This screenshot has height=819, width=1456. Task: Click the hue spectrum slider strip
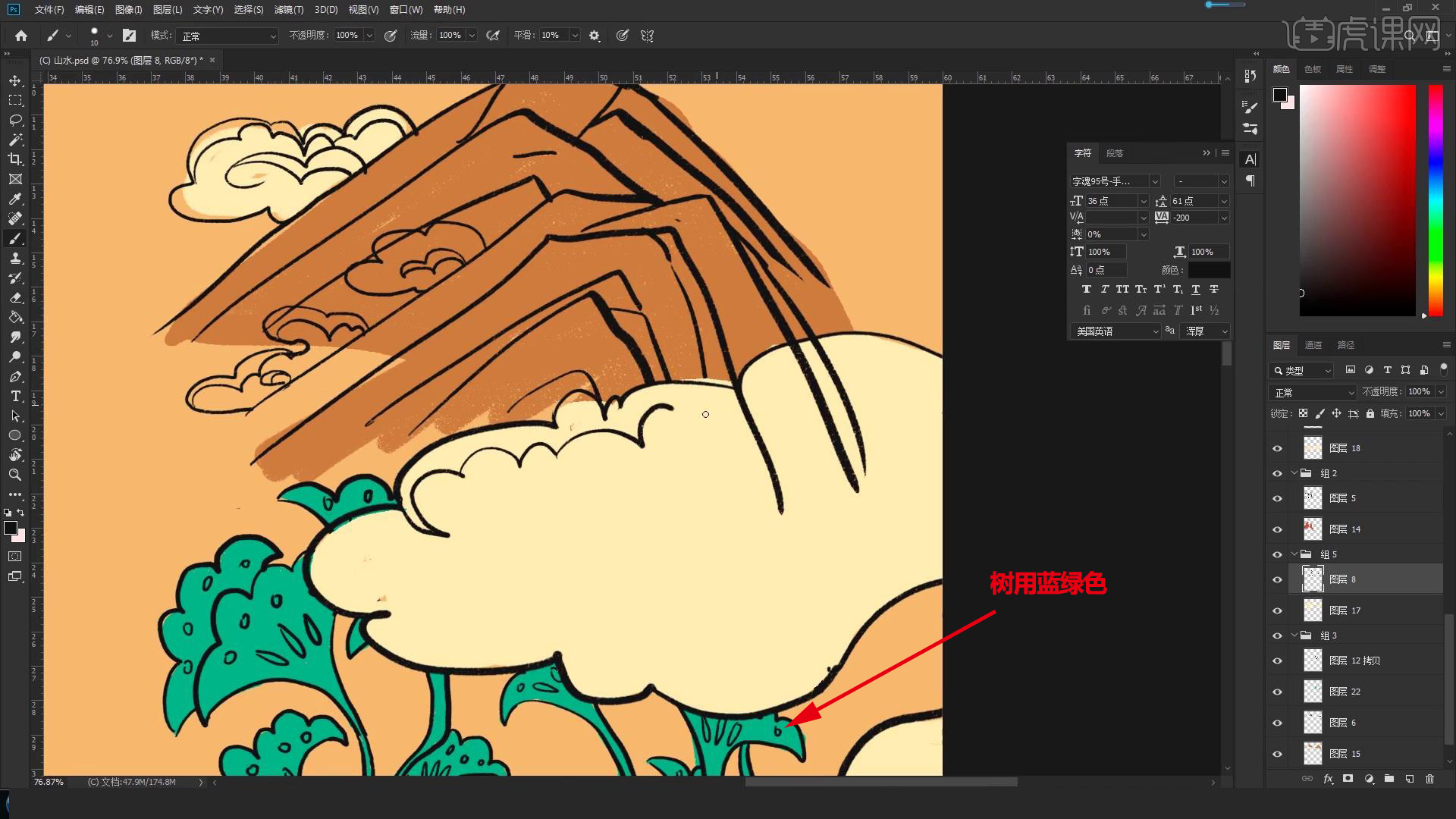click(x=1436, y=200)
